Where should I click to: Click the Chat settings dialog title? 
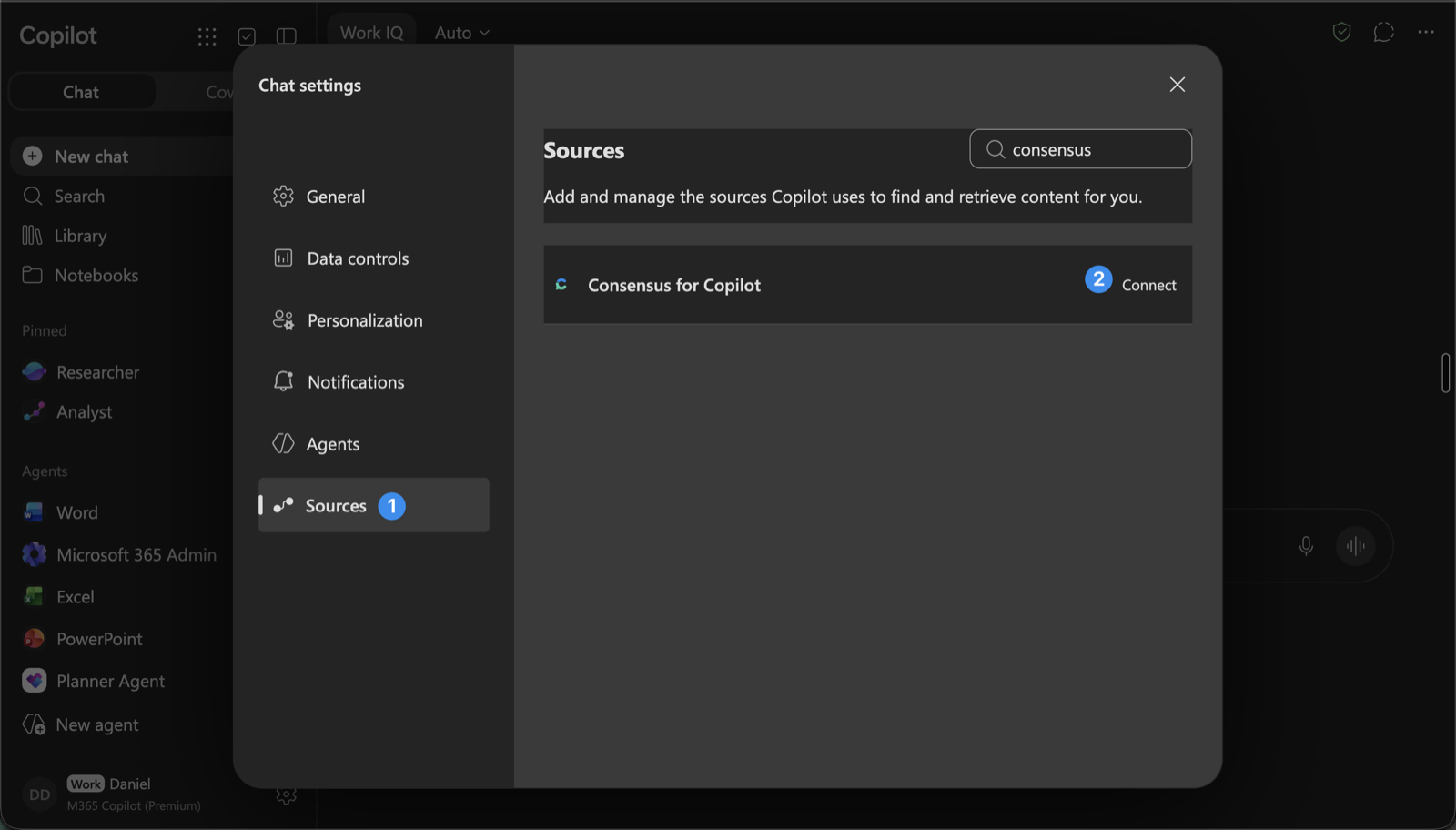click(309, 85)
